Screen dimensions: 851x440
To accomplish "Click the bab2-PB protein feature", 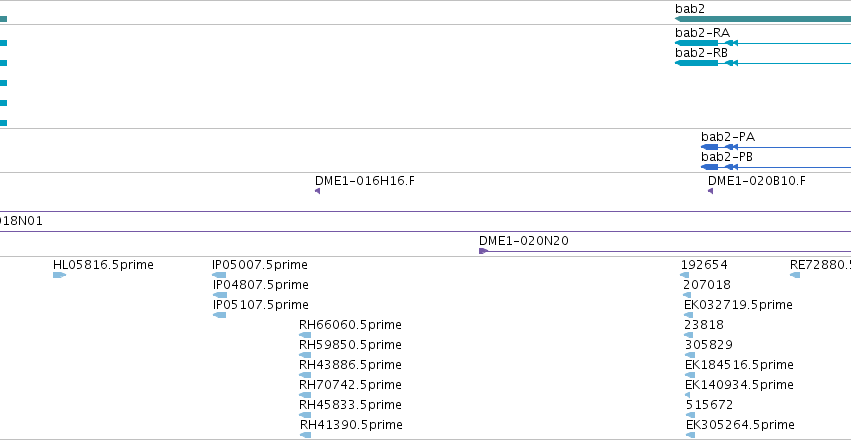I will pos(776,167).
